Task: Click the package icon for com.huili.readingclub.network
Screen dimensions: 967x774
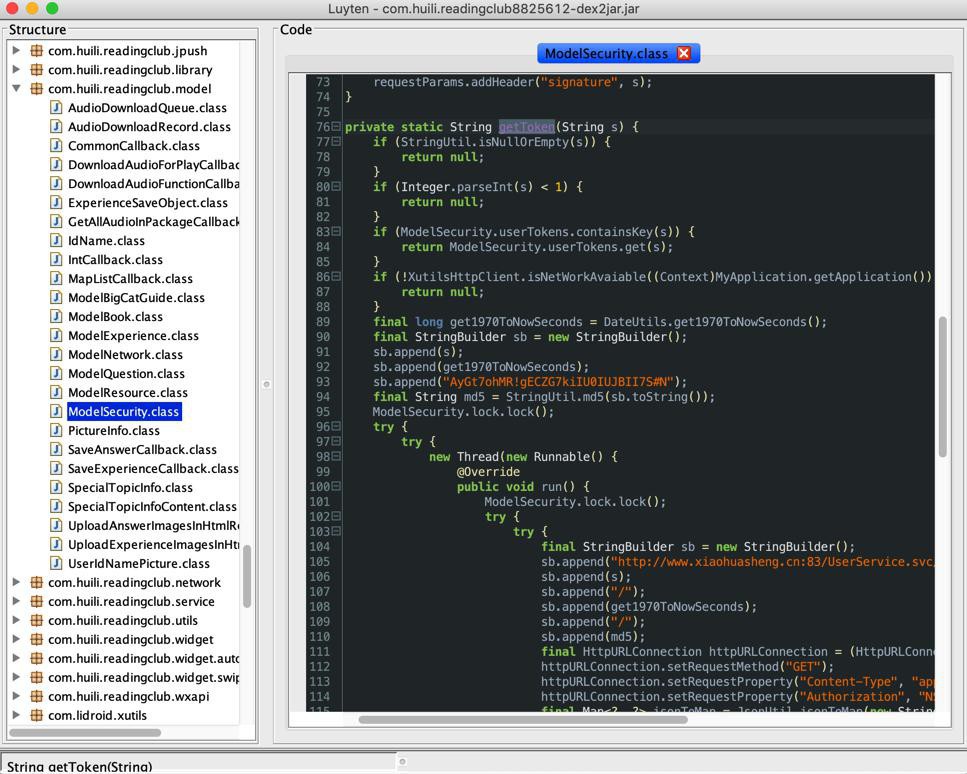Action: click(x=37, y=583)
